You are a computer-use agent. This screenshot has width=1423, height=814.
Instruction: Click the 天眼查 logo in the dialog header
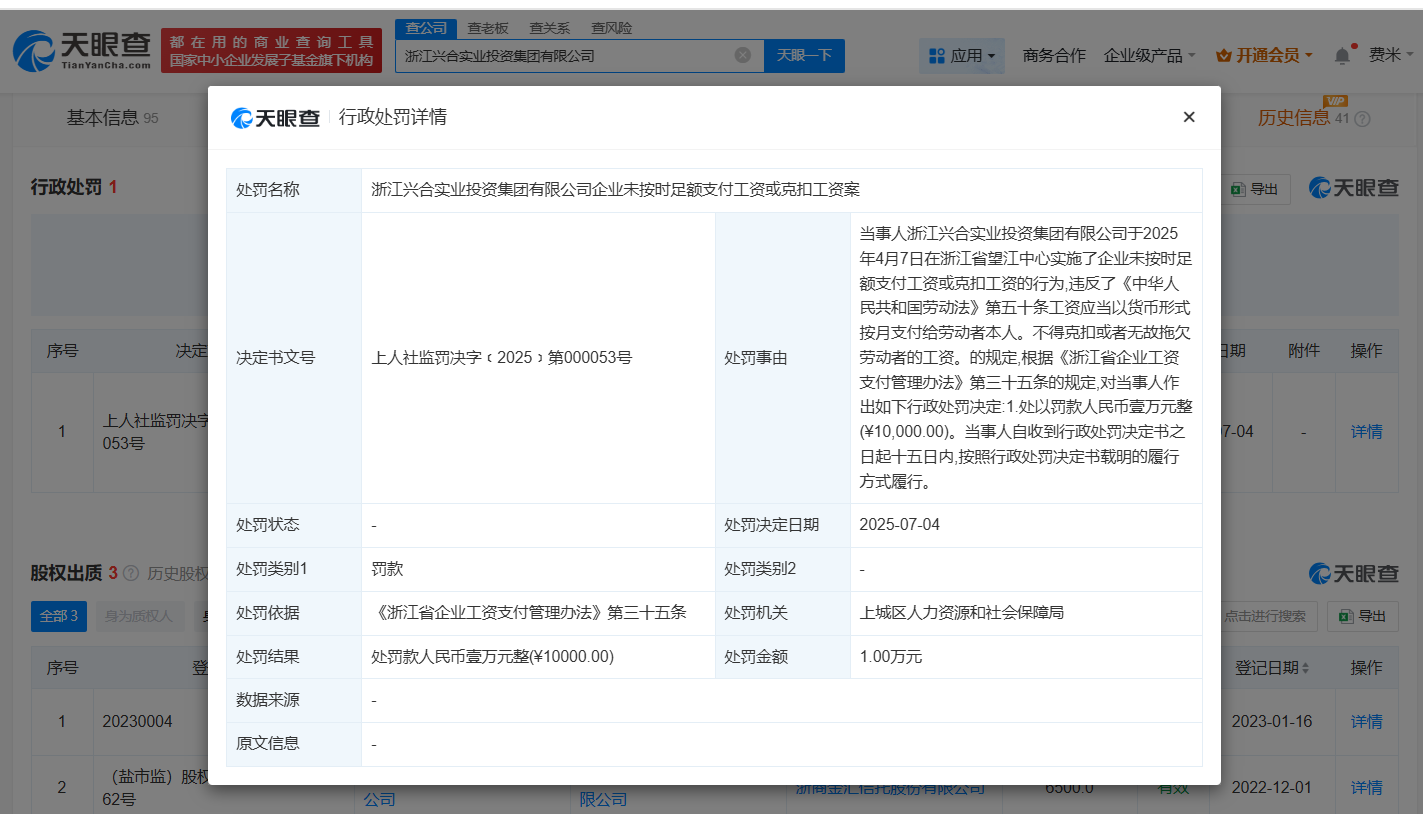point(275,117)
